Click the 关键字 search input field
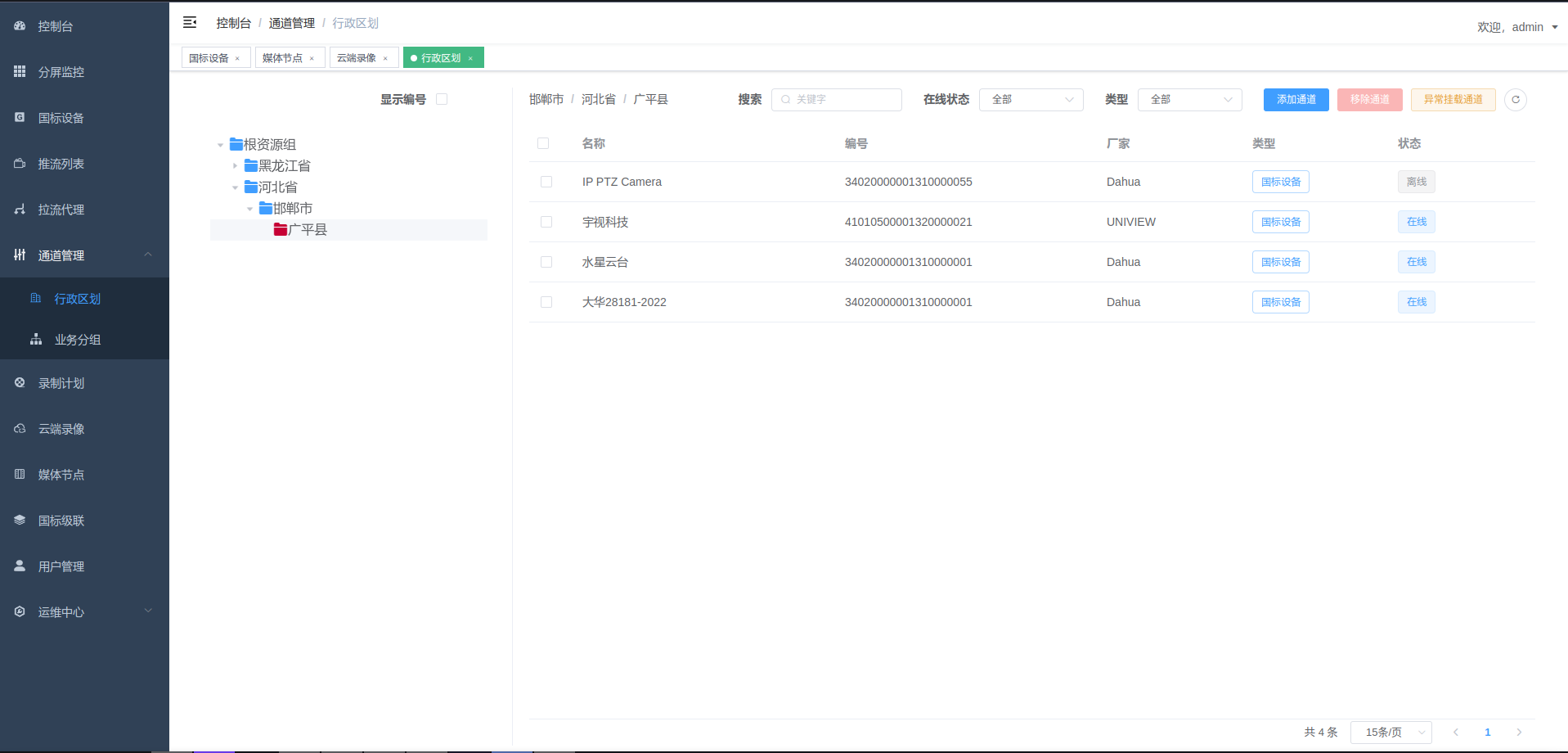Image resolution: width=1568 pixels, height=753 pixels. click(836, 99)
